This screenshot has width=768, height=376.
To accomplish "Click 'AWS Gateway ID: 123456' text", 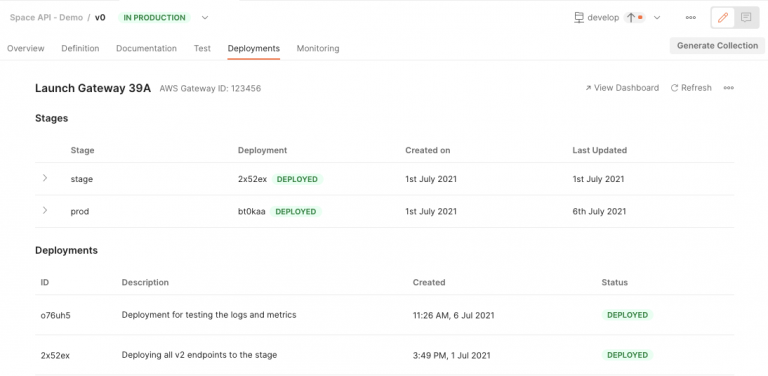I will [x=210, y=89].
